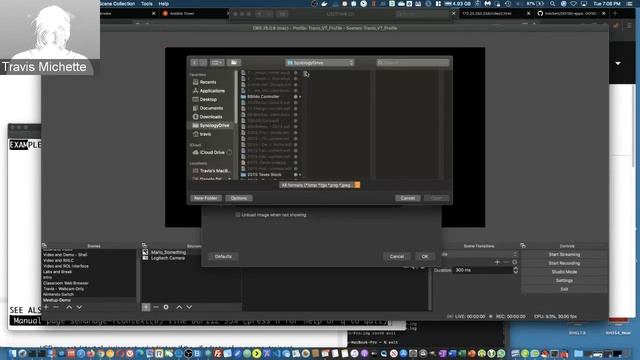Adjust transition duration stepper
Screen dimensions: 640x360
516,270
